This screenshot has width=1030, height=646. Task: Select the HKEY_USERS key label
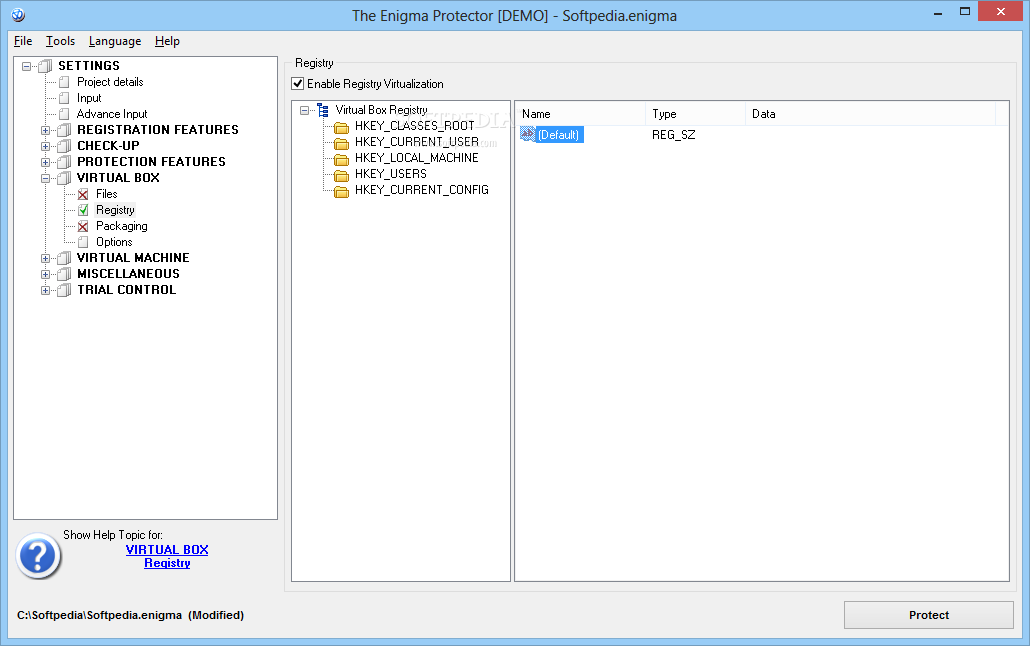click(x=391, y=174)
